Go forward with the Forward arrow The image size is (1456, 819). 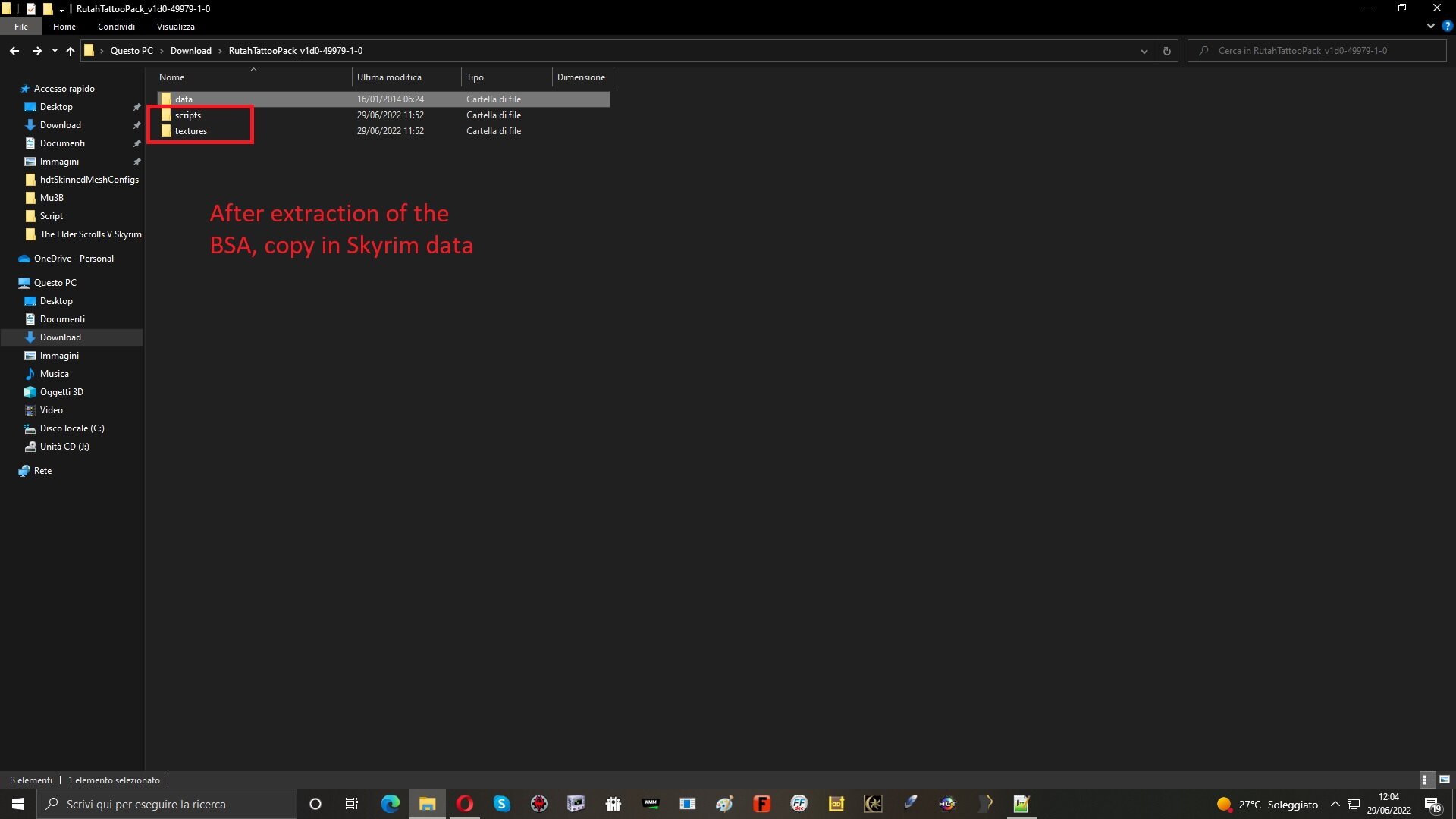click(x=36, y=51)
